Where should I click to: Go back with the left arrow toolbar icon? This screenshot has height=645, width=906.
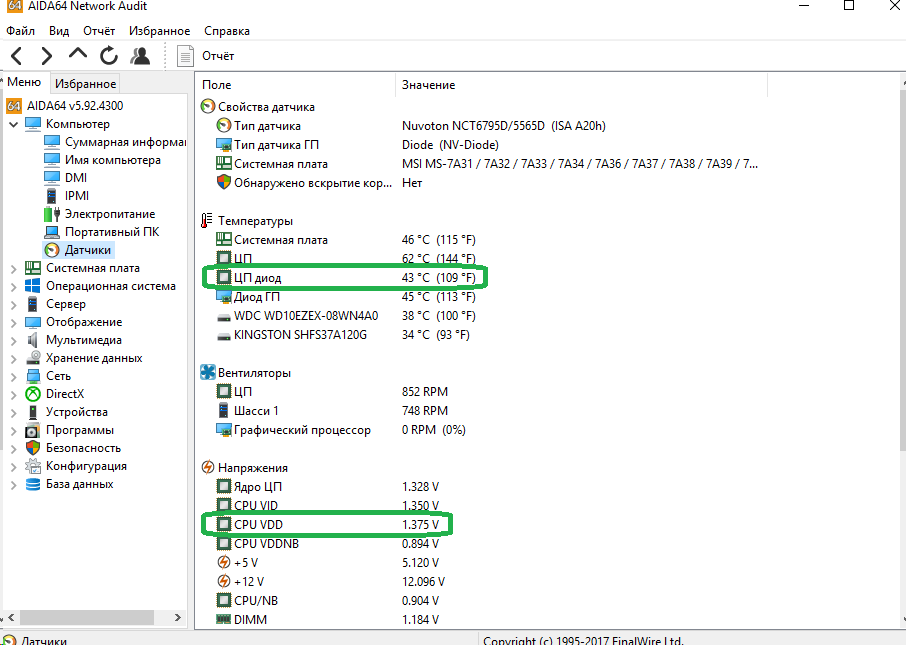click(x=17, y=56)
